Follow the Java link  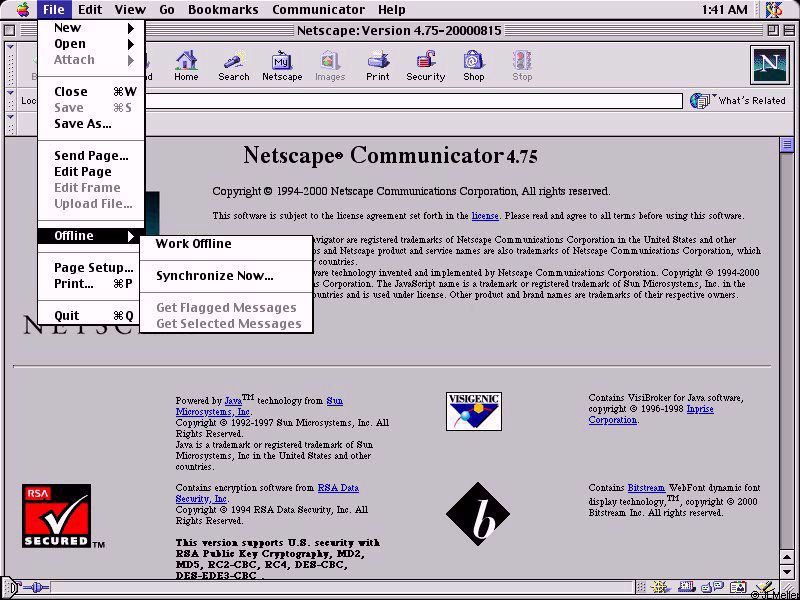point(233,401)
